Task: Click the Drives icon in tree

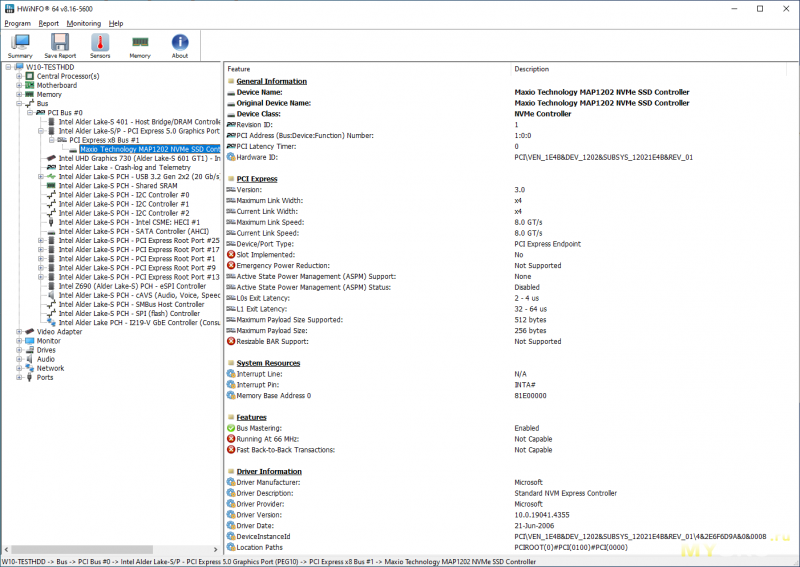Action: [30, 350]
